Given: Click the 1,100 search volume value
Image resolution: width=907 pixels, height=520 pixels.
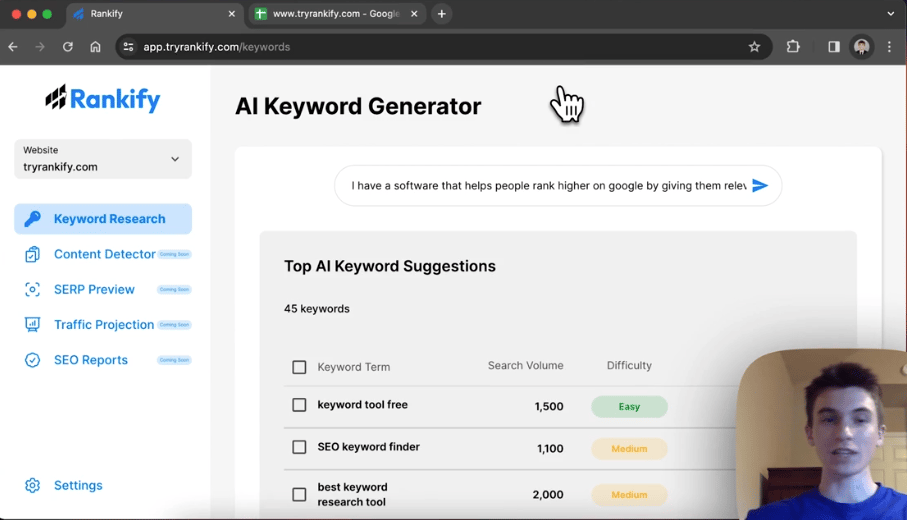Looking at the screenshot, I should [550, 448].
